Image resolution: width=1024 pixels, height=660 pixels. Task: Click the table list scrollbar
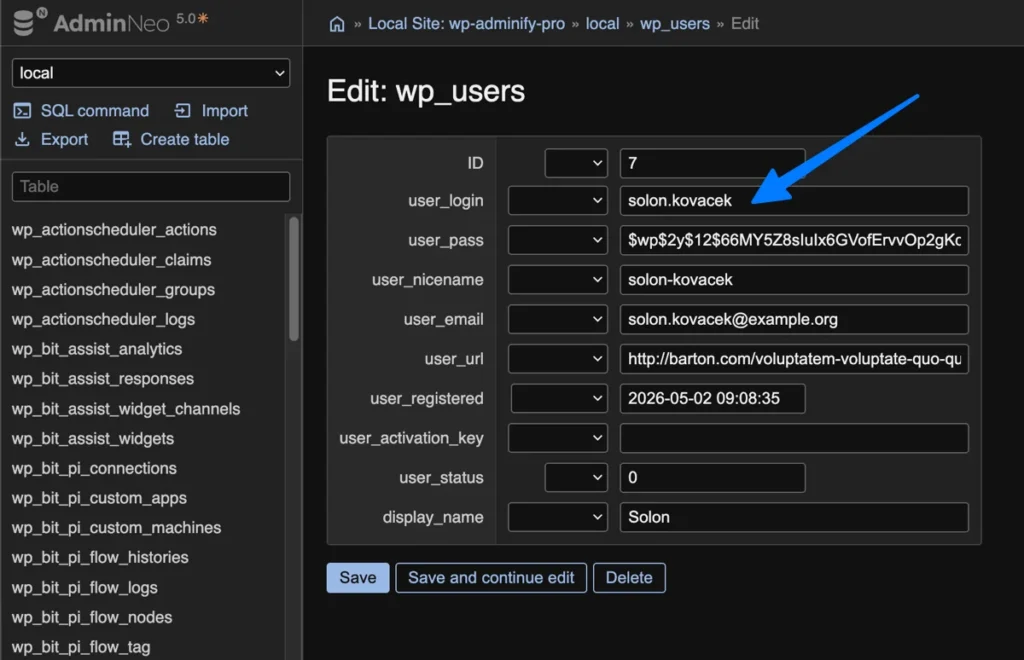tap(294, 279)
